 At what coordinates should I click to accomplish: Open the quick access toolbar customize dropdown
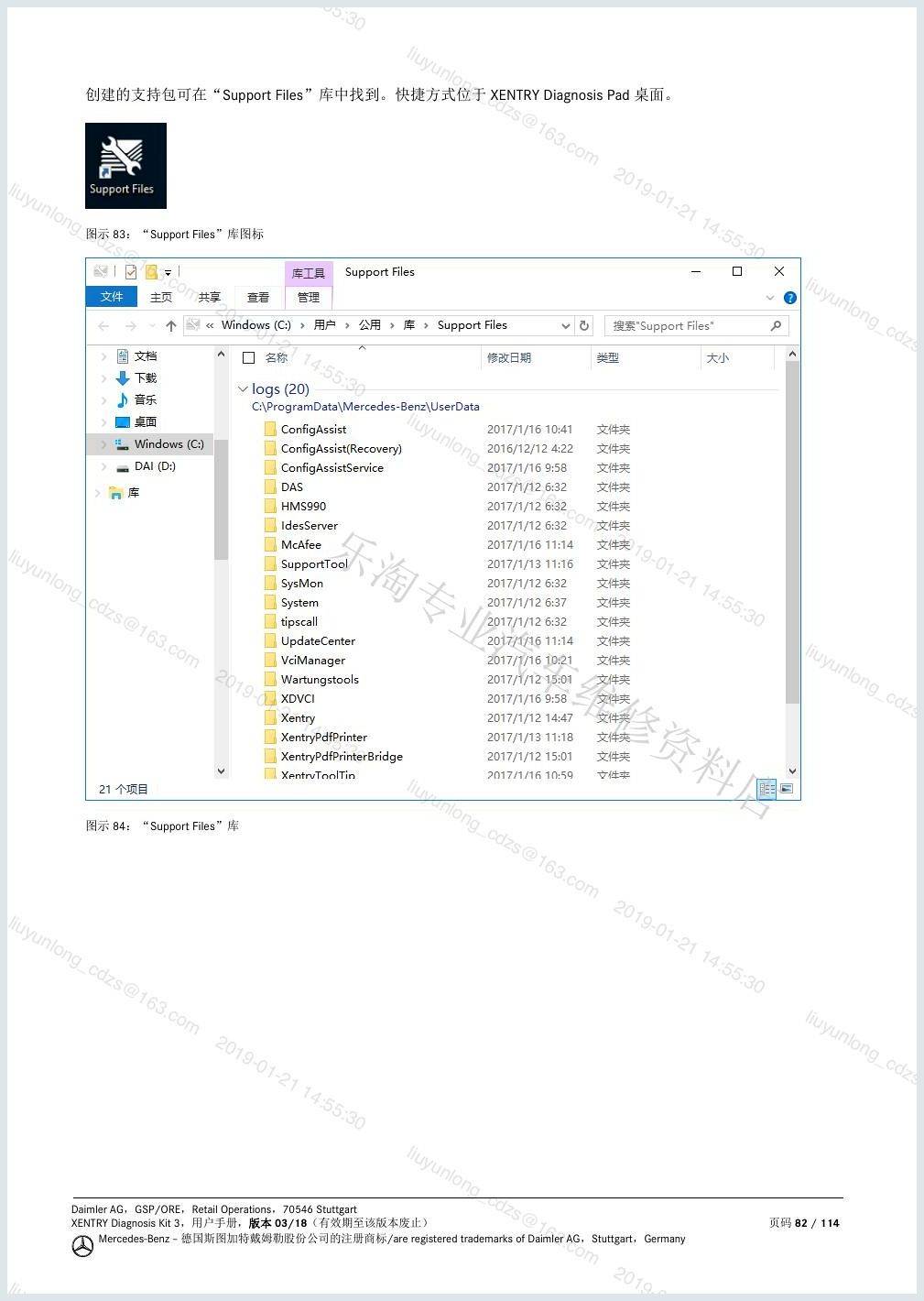(x=168, y=272)
